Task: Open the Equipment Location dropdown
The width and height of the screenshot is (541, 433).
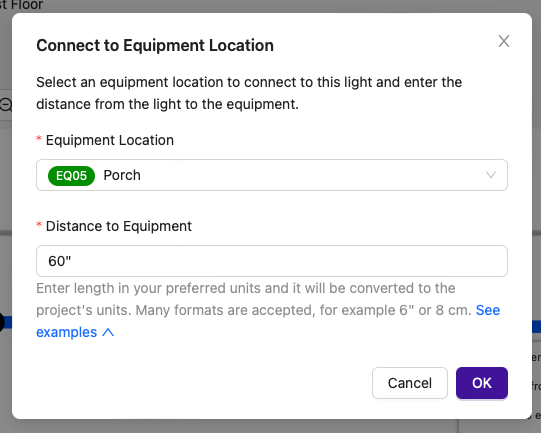Action: coord(272,175)
